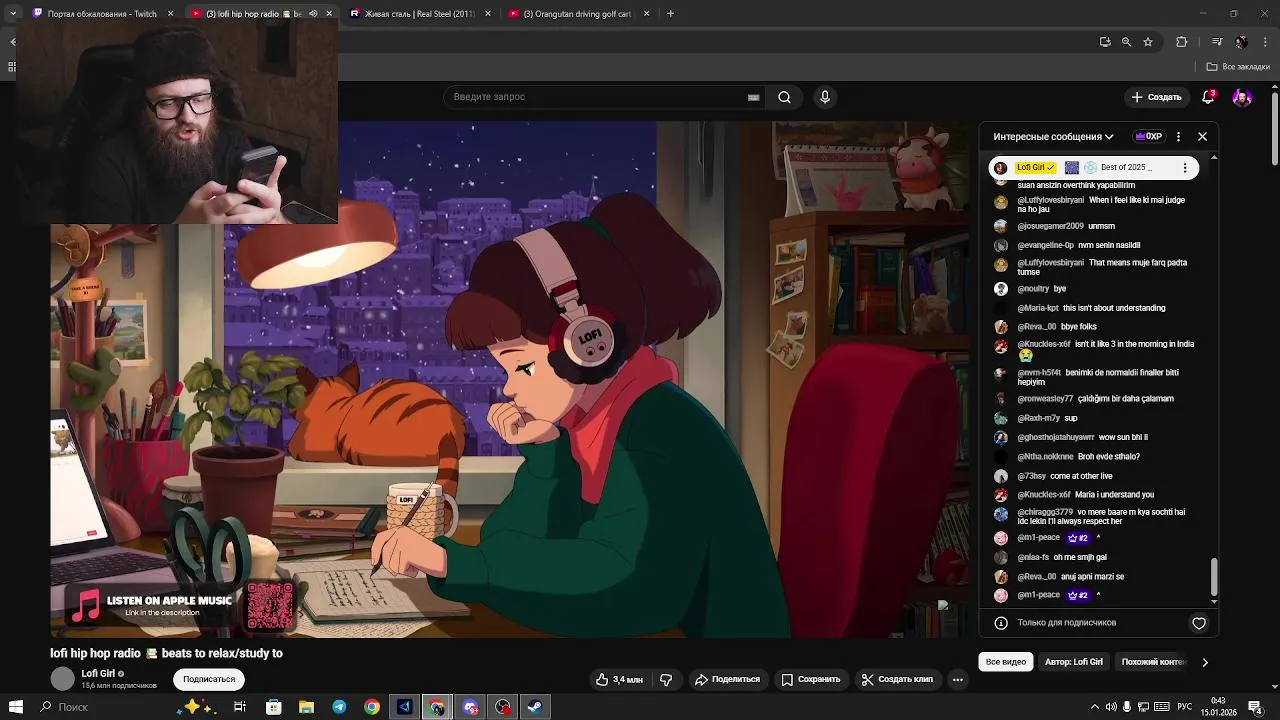The height and width of the screenshot is (720, 1280).
Task: Open pinned Lofi Girl message options
Action: [1185, 168]
